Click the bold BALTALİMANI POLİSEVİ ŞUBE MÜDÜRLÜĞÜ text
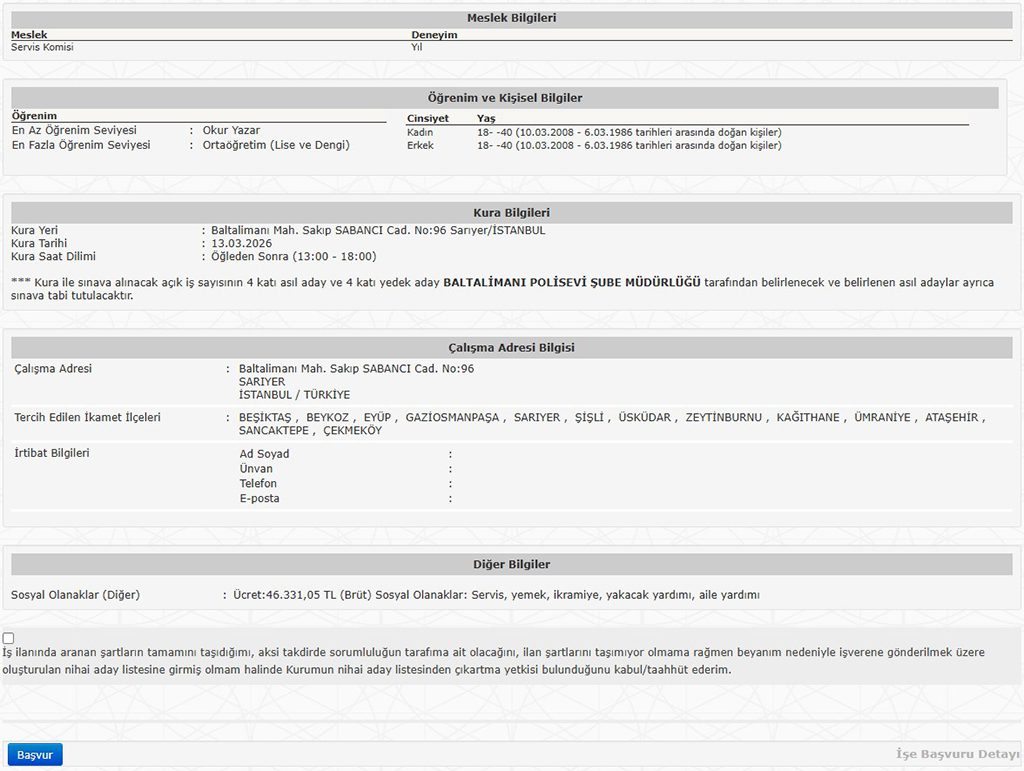This screenshot has height=771, width=1024. [572, 283]
